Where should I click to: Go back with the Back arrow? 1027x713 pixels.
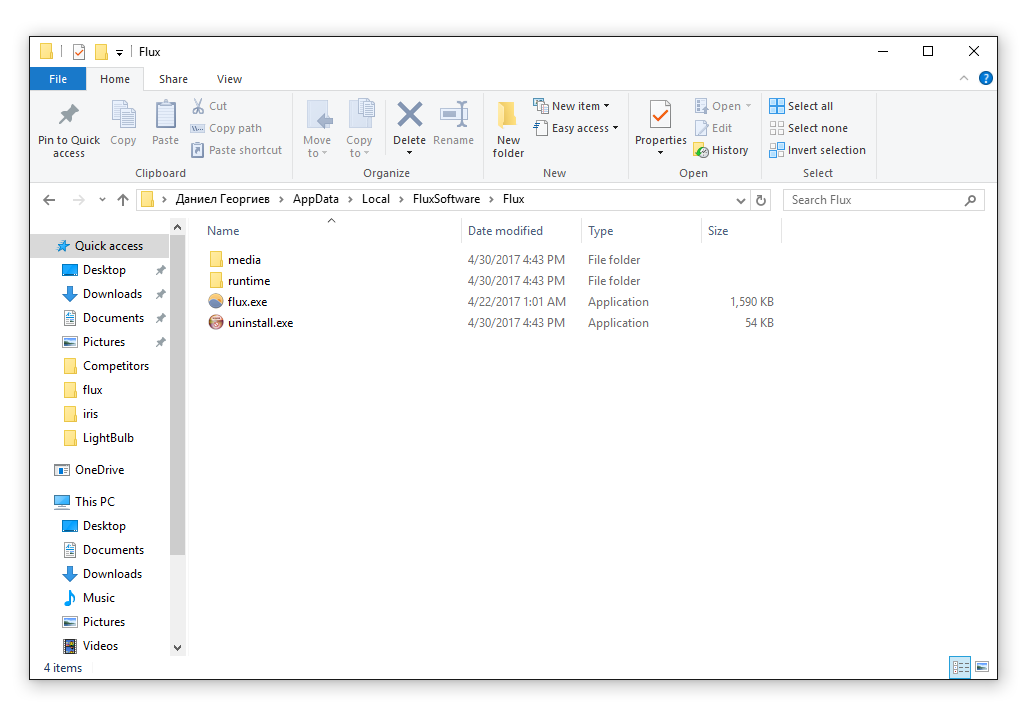coord(49,200)
